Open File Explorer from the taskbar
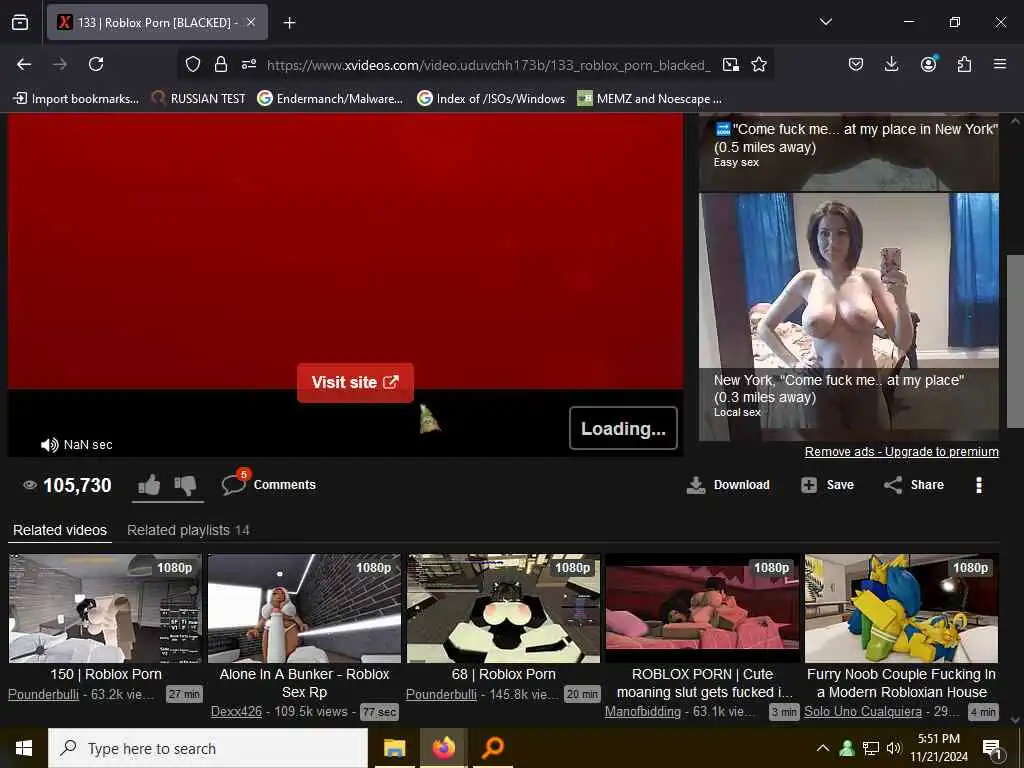 pos(394,748)
